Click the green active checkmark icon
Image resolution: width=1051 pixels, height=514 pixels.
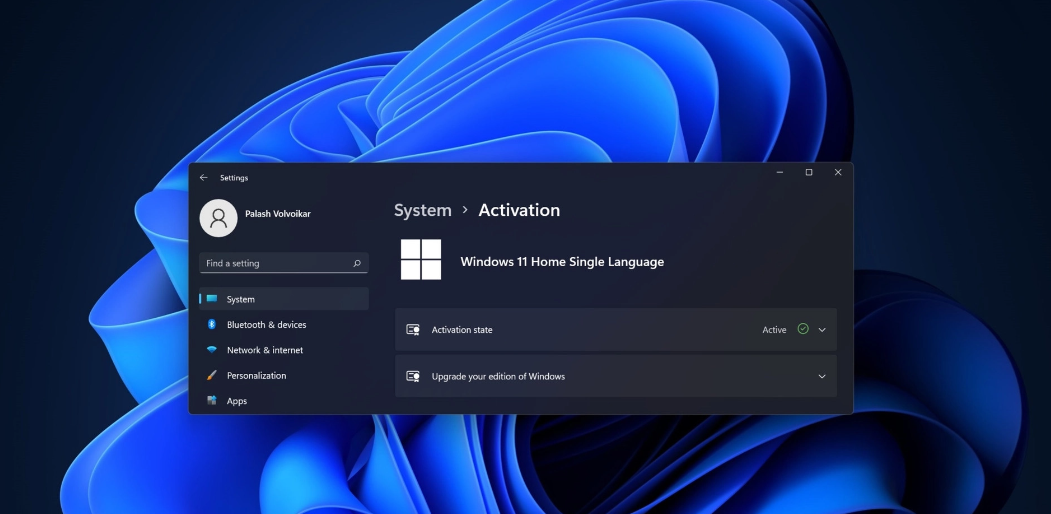803,329
